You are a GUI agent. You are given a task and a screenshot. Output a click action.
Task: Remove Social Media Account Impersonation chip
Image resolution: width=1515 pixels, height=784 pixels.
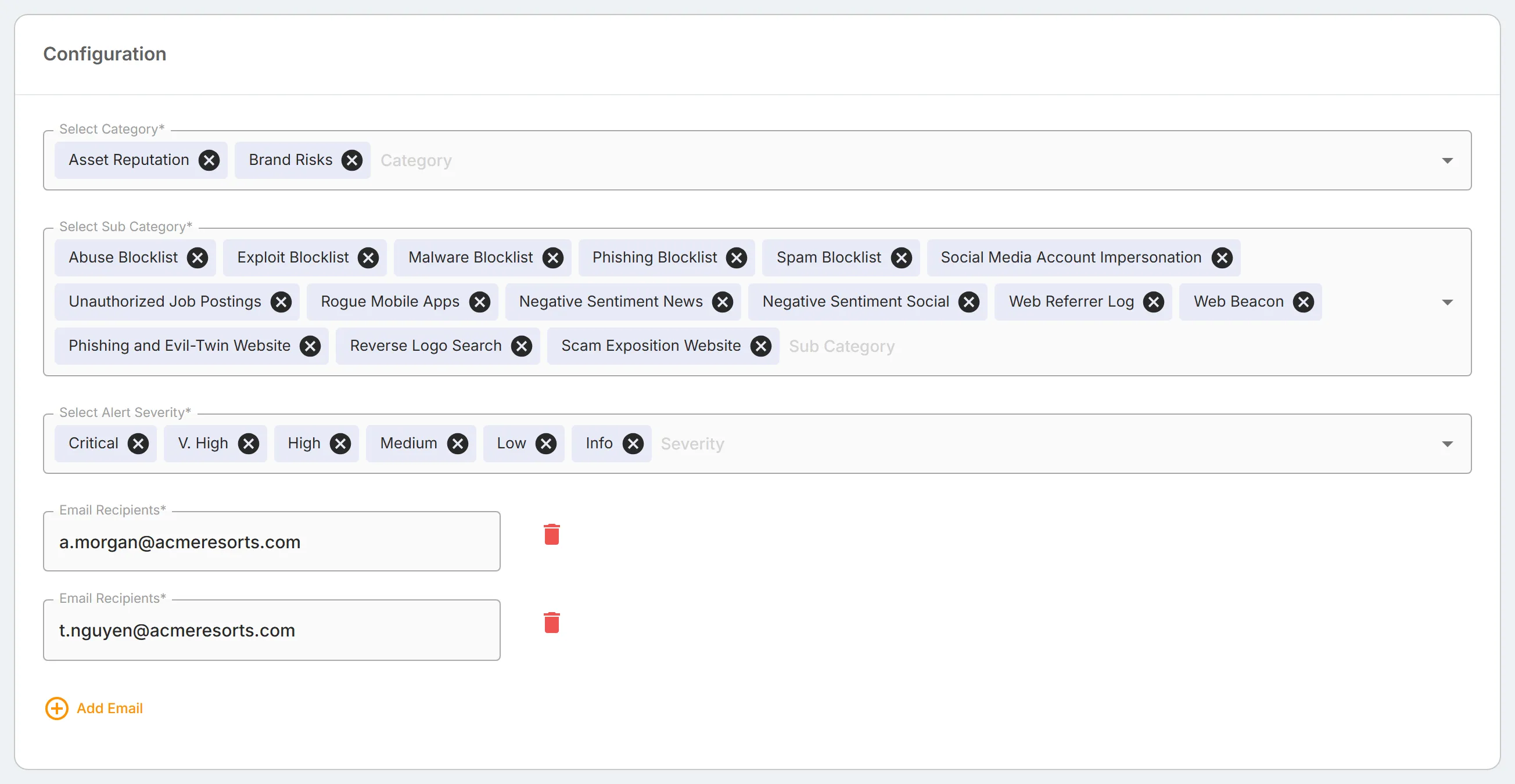(1222, 258)
